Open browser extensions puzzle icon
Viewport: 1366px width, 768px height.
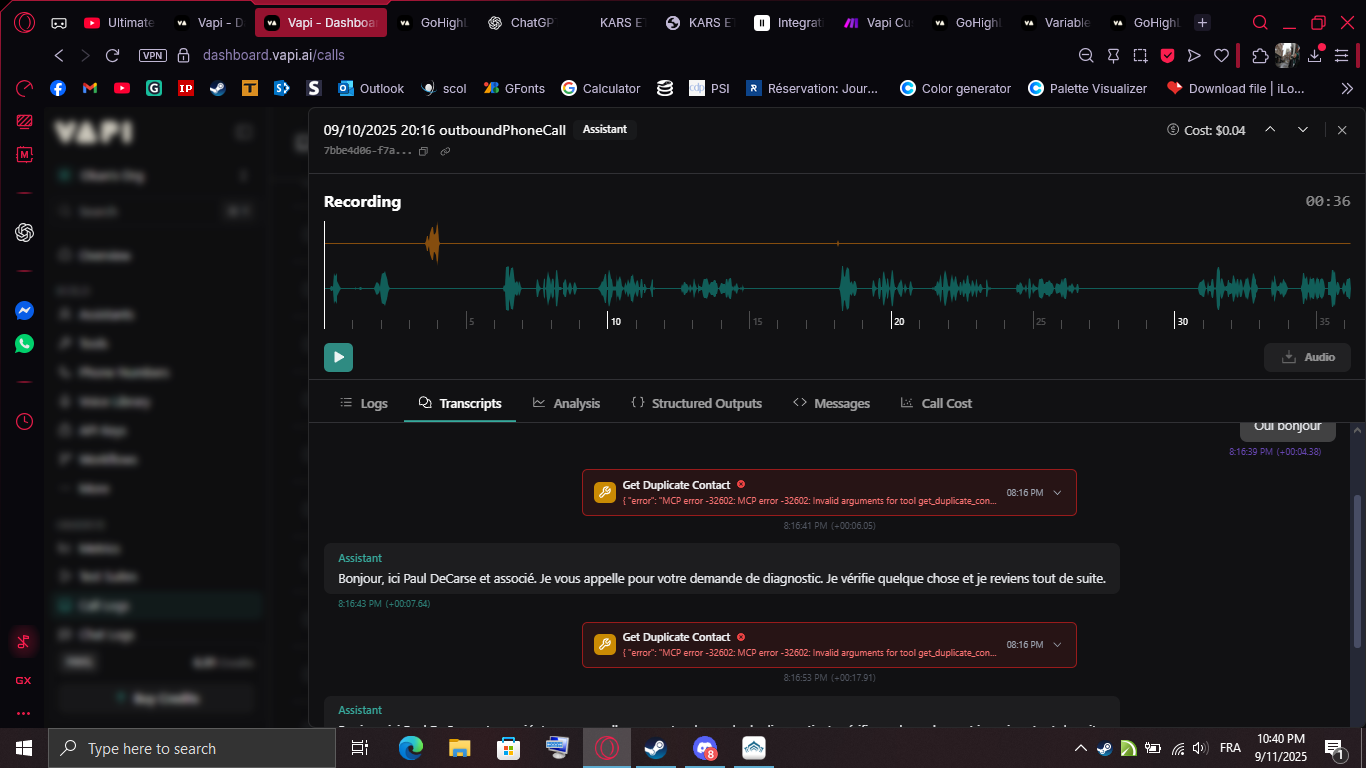[1260, 55]
